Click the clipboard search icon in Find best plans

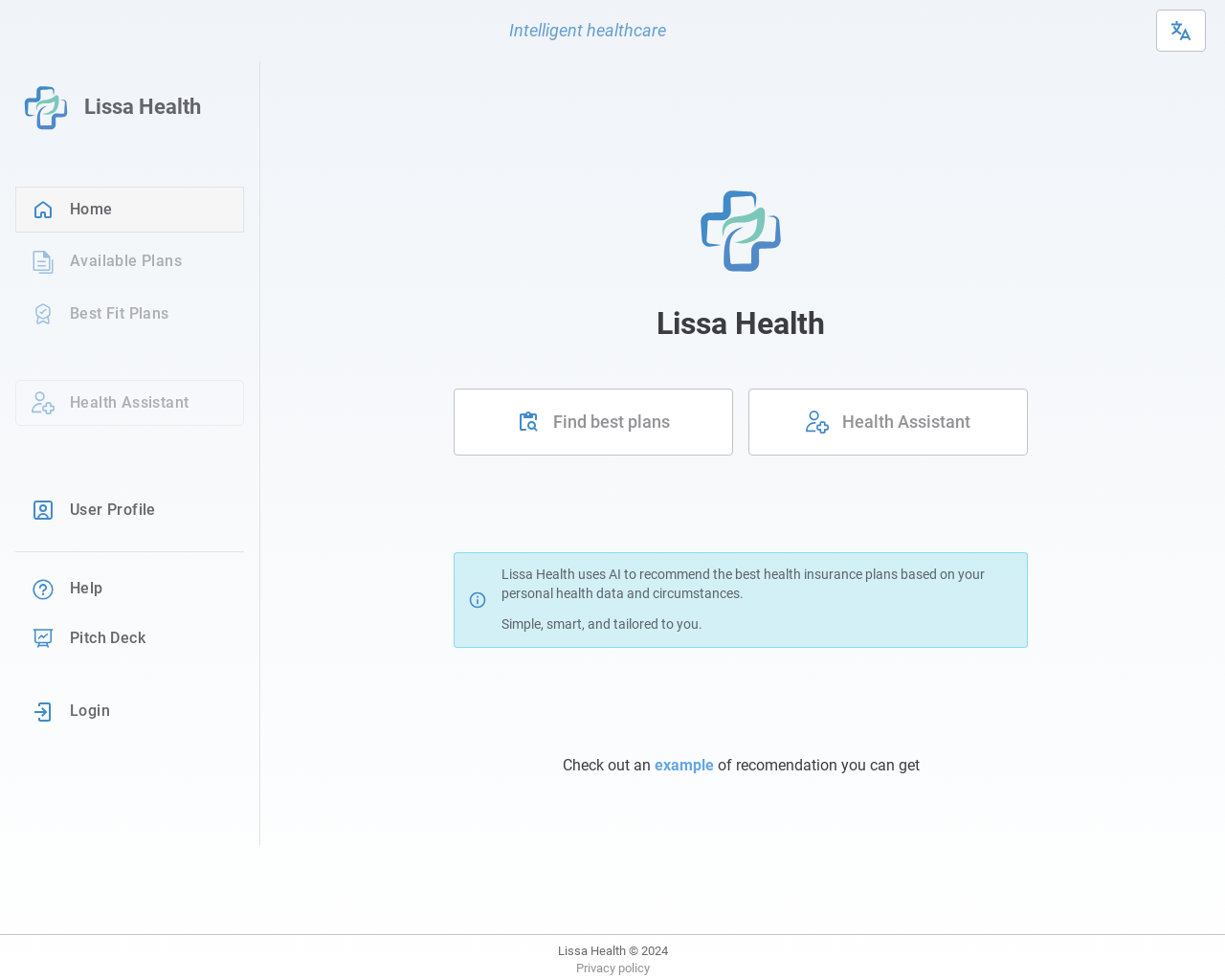tap(528, 422)
